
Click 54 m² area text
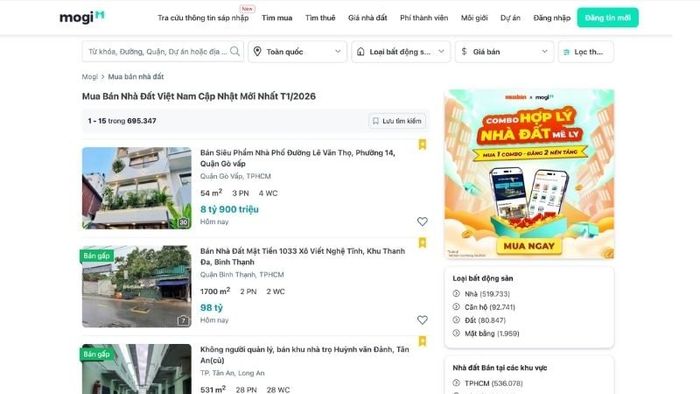(211, 193)
